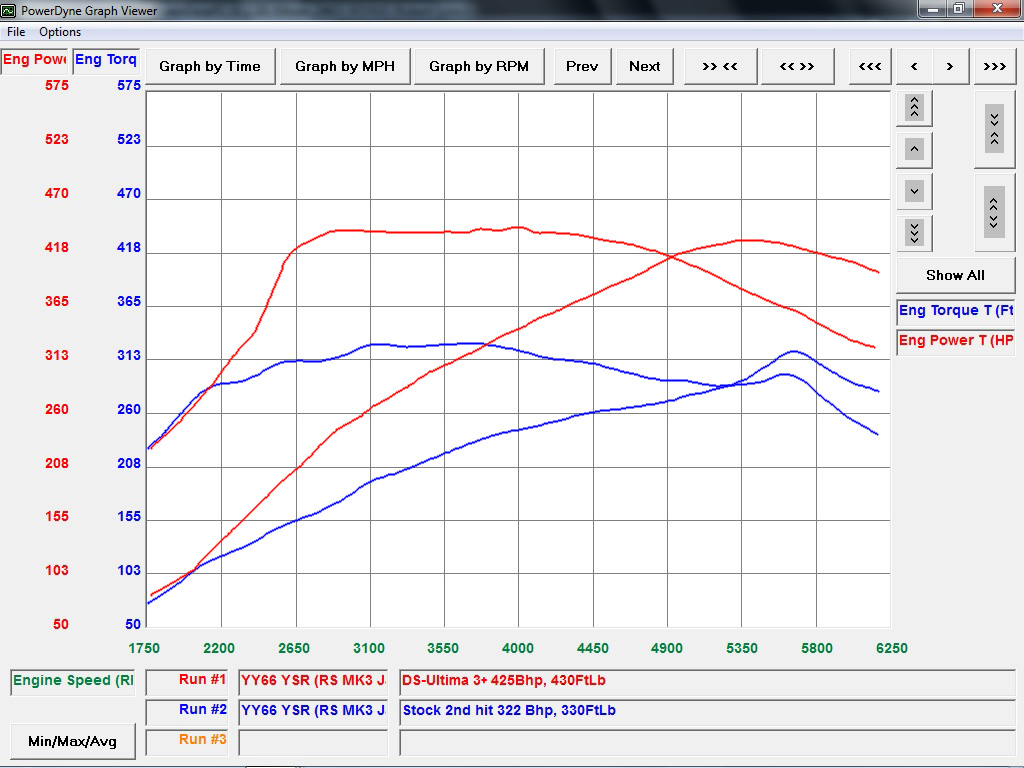Click the single up-chevron scroll button
This screenshot has height=768, width=1024.
coord(914,150)
